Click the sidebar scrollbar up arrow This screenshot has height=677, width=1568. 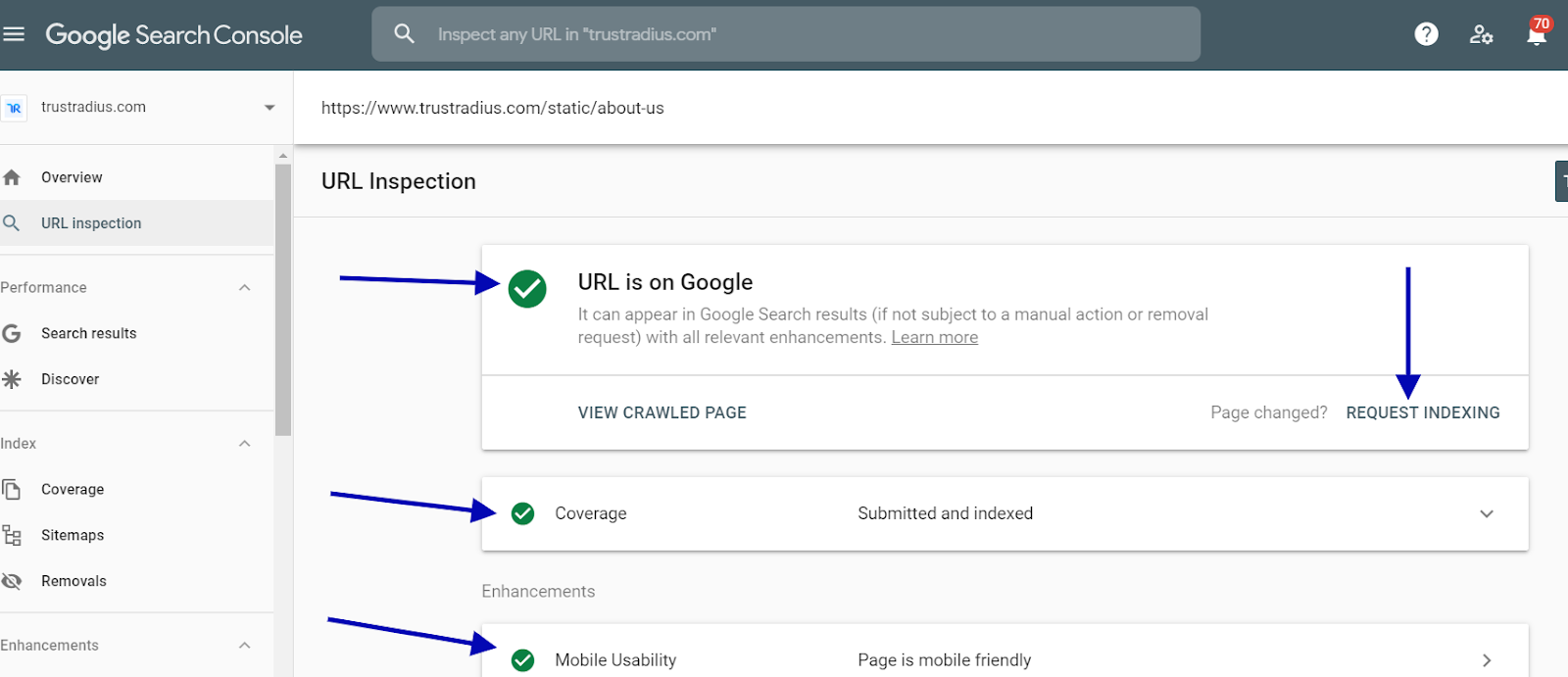point(283,155)
